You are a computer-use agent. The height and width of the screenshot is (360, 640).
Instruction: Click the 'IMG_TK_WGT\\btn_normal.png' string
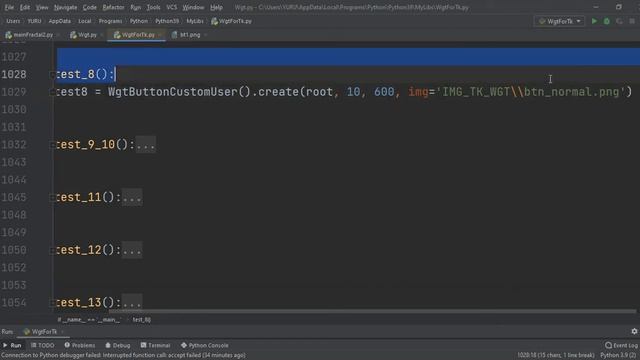coord(530,92)
